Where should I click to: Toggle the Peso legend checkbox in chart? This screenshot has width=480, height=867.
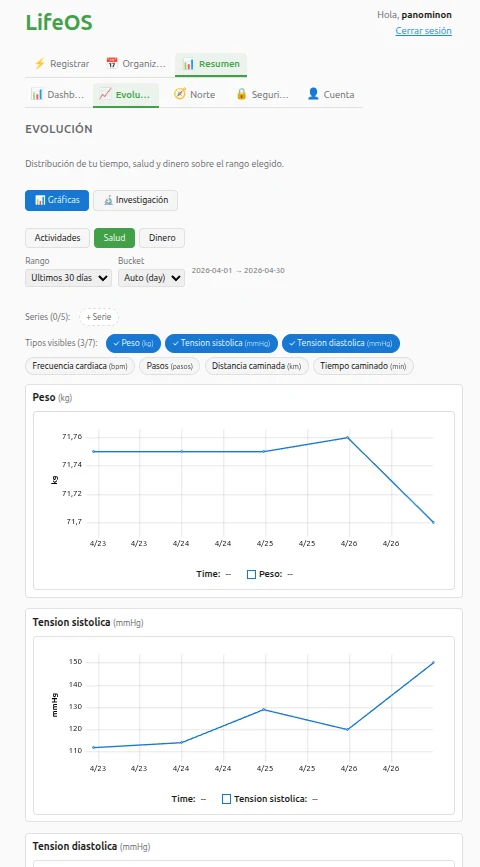[251, 574]
